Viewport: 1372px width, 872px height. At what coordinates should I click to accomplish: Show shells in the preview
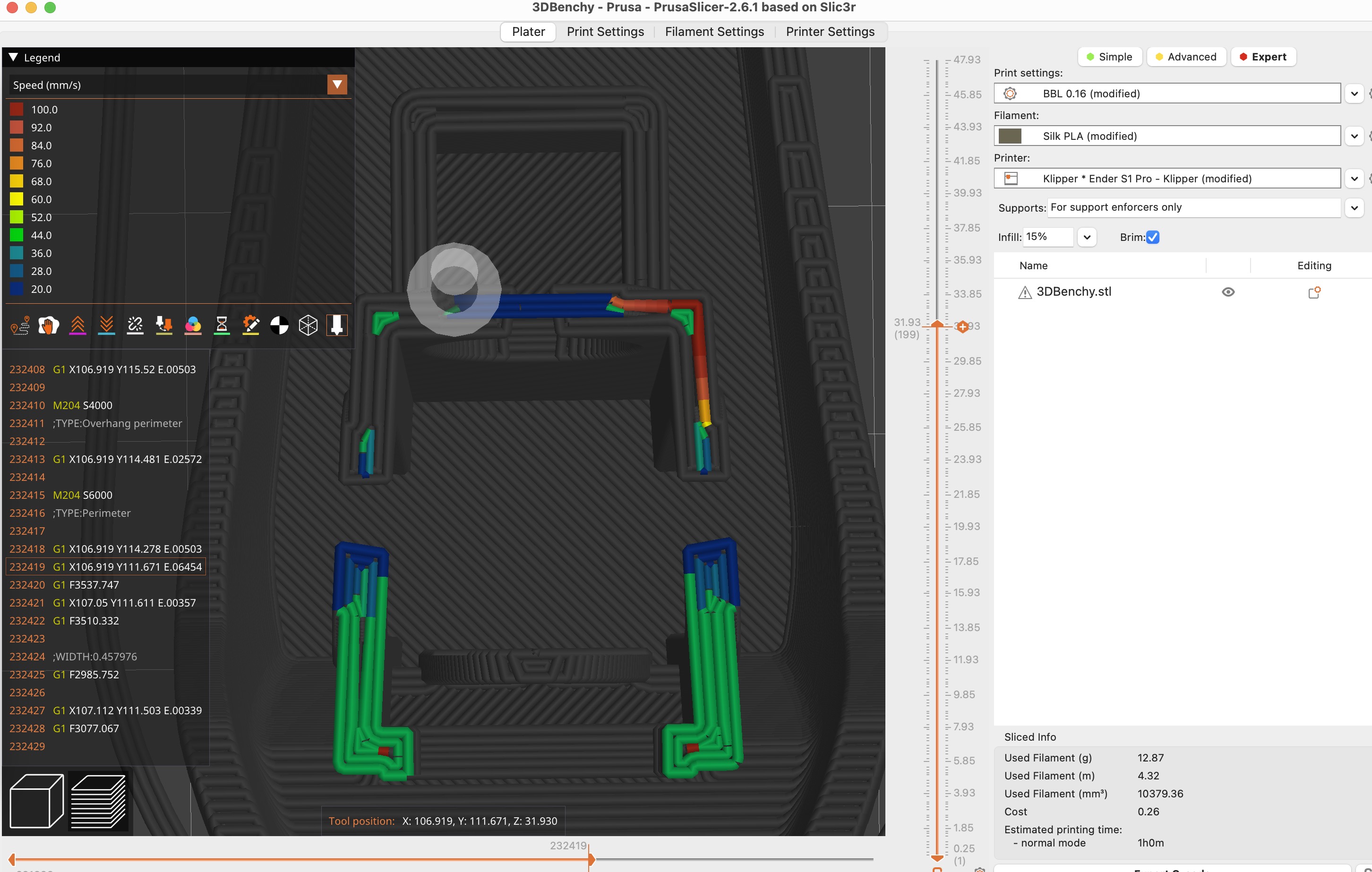(x=308, y=325)
